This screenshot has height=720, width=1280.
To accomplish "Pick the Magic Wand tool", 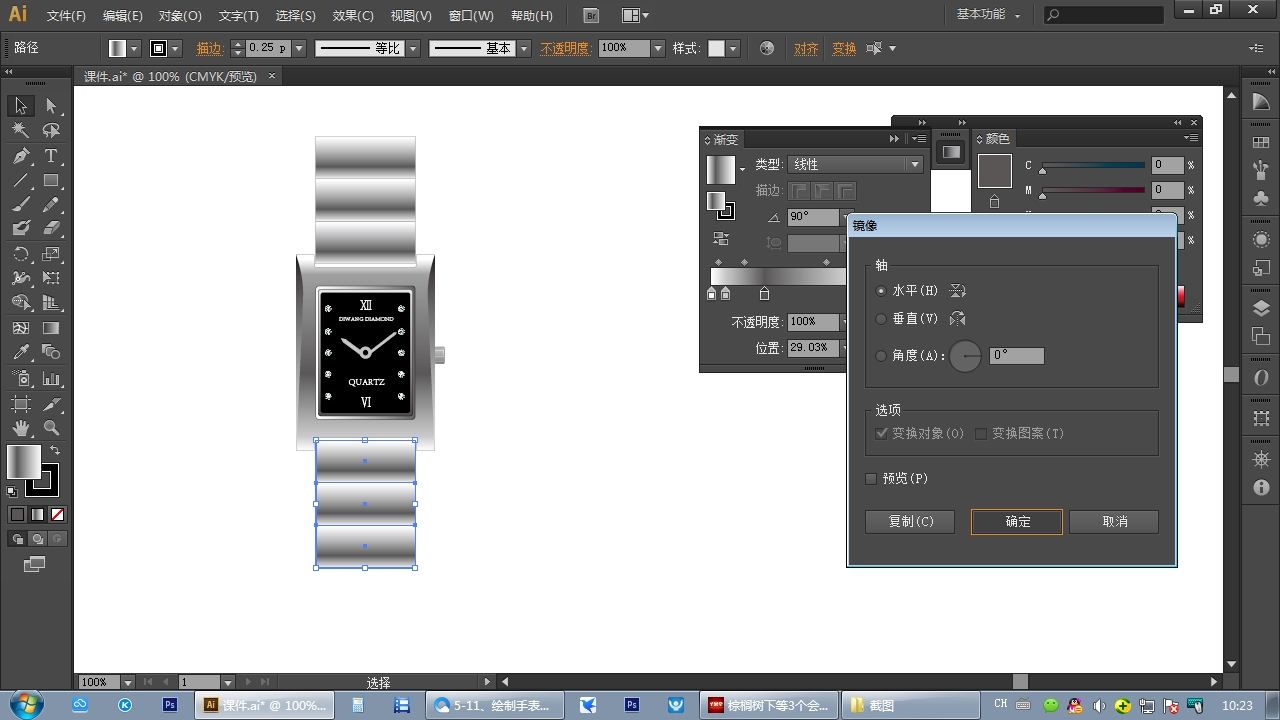I will [x=21, y=130].
